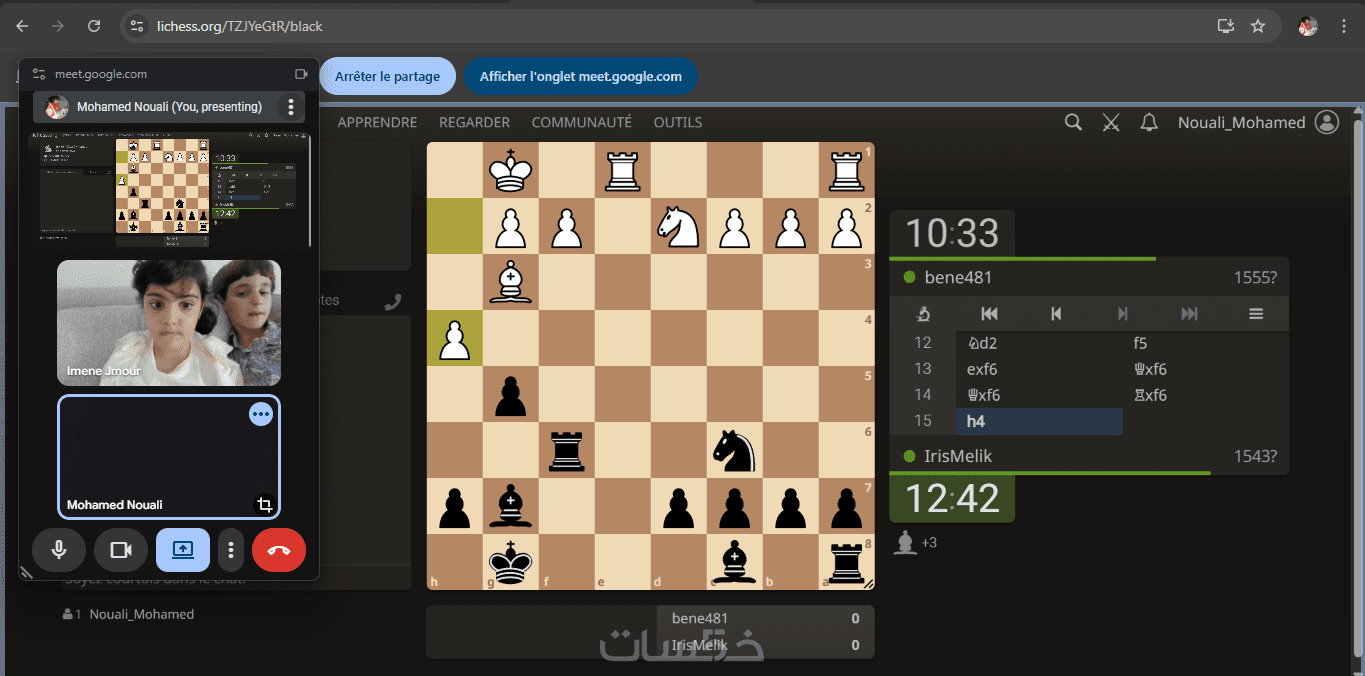Screen dimensions: 1365x676
Task: Click the user avatar icon in lichess header
Action: [1327, 122]
